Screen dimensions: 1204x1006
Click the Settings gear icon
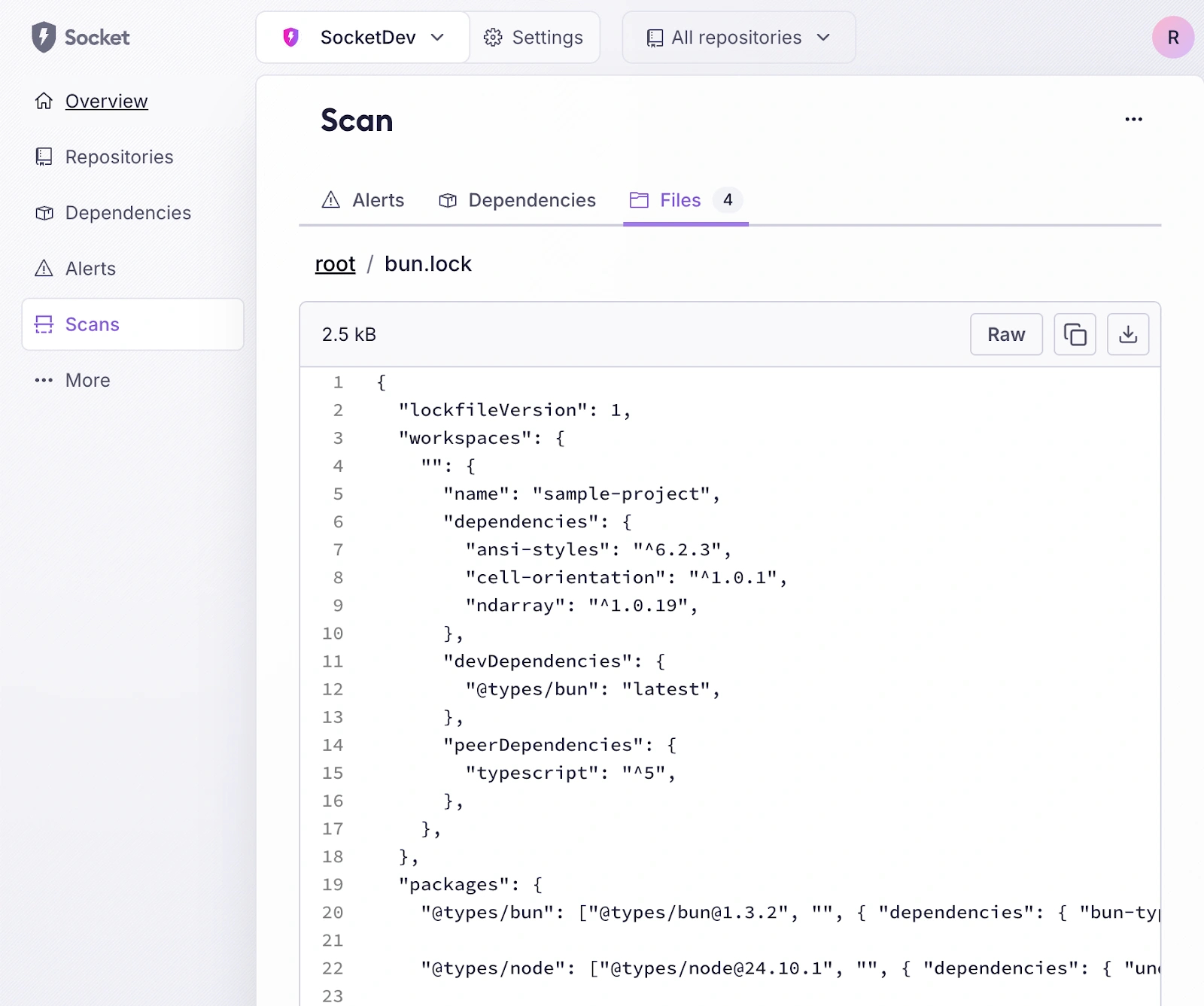pyautogui.click(x=493, y=38)
